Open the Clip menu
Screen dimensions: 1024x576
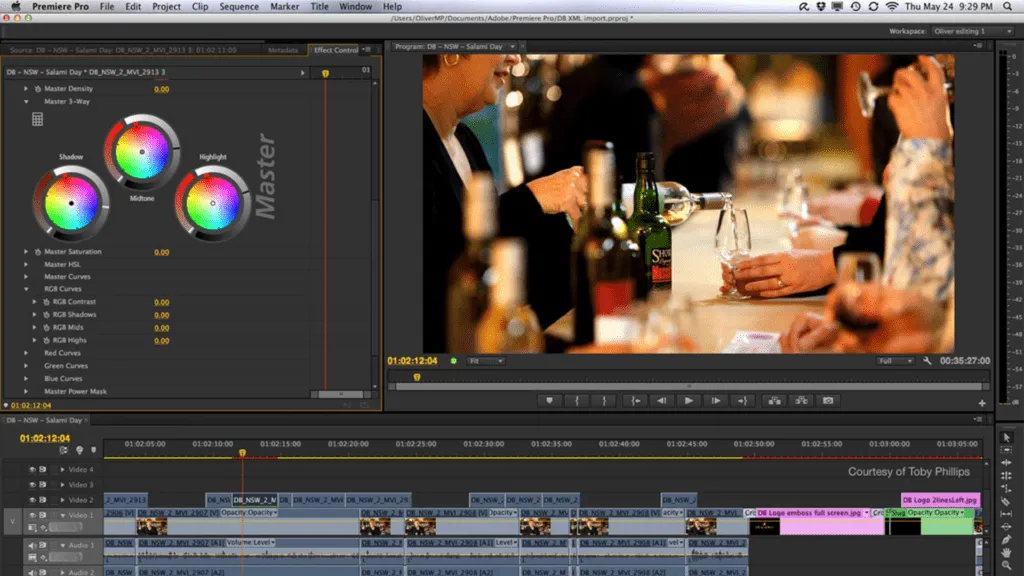pyautogui.click(x=200, y=7)
